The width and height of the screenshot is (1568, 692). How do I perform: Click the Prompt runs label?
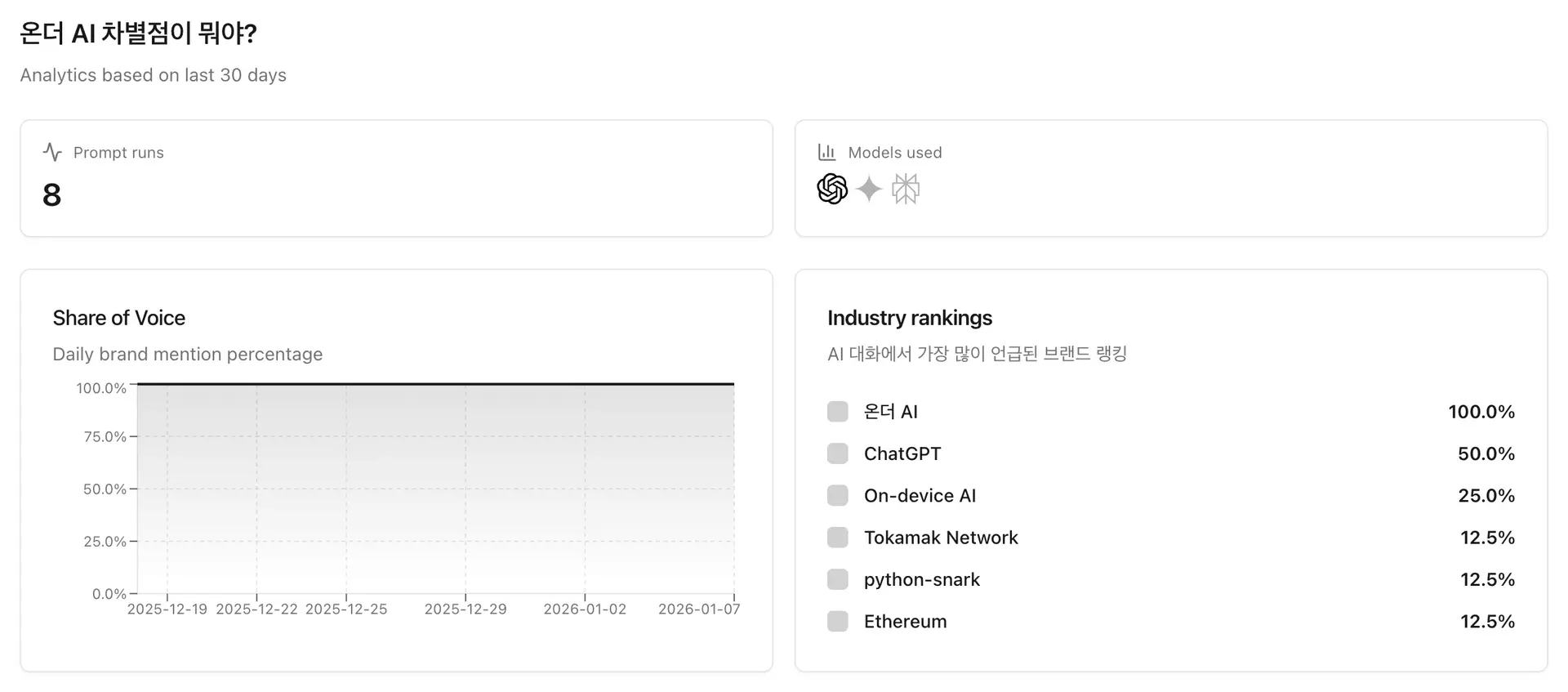coord(118,153)
